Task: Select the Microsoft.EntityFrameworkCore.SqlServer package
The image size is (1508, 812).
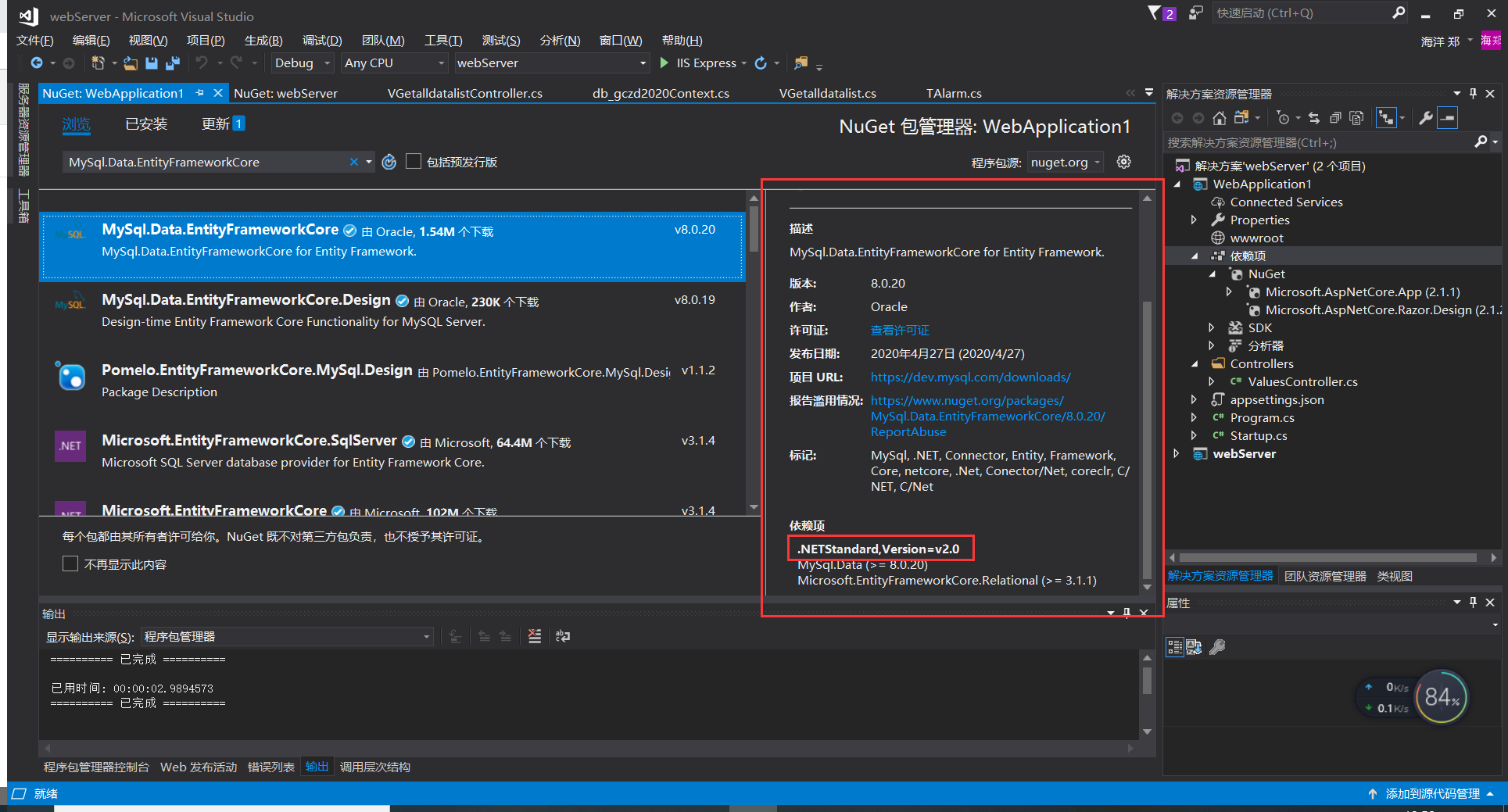Action: [x=391, y=457]
